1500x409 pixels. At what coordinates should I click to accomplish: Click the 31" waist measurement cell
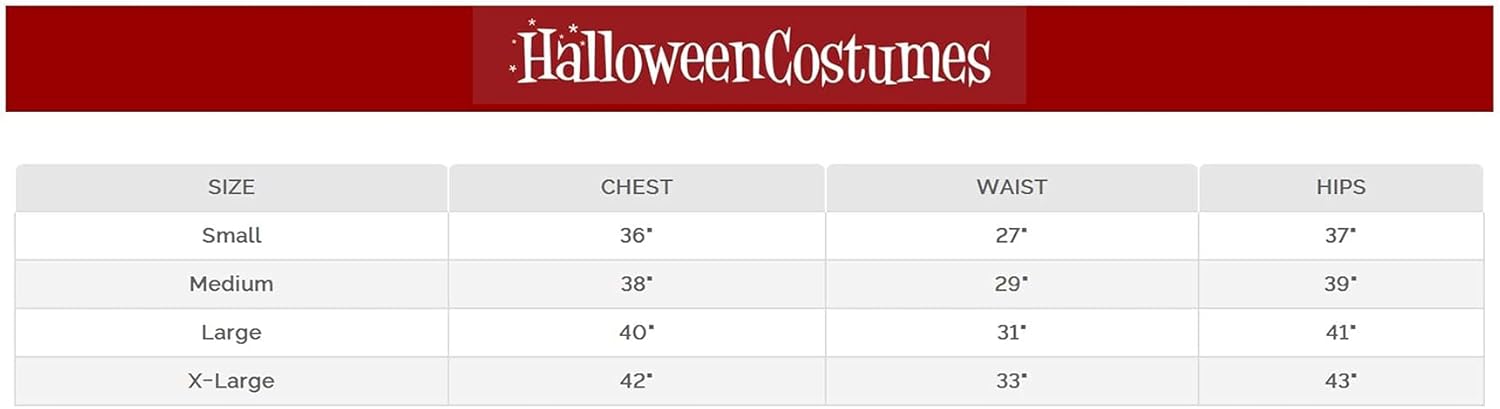1011,332
